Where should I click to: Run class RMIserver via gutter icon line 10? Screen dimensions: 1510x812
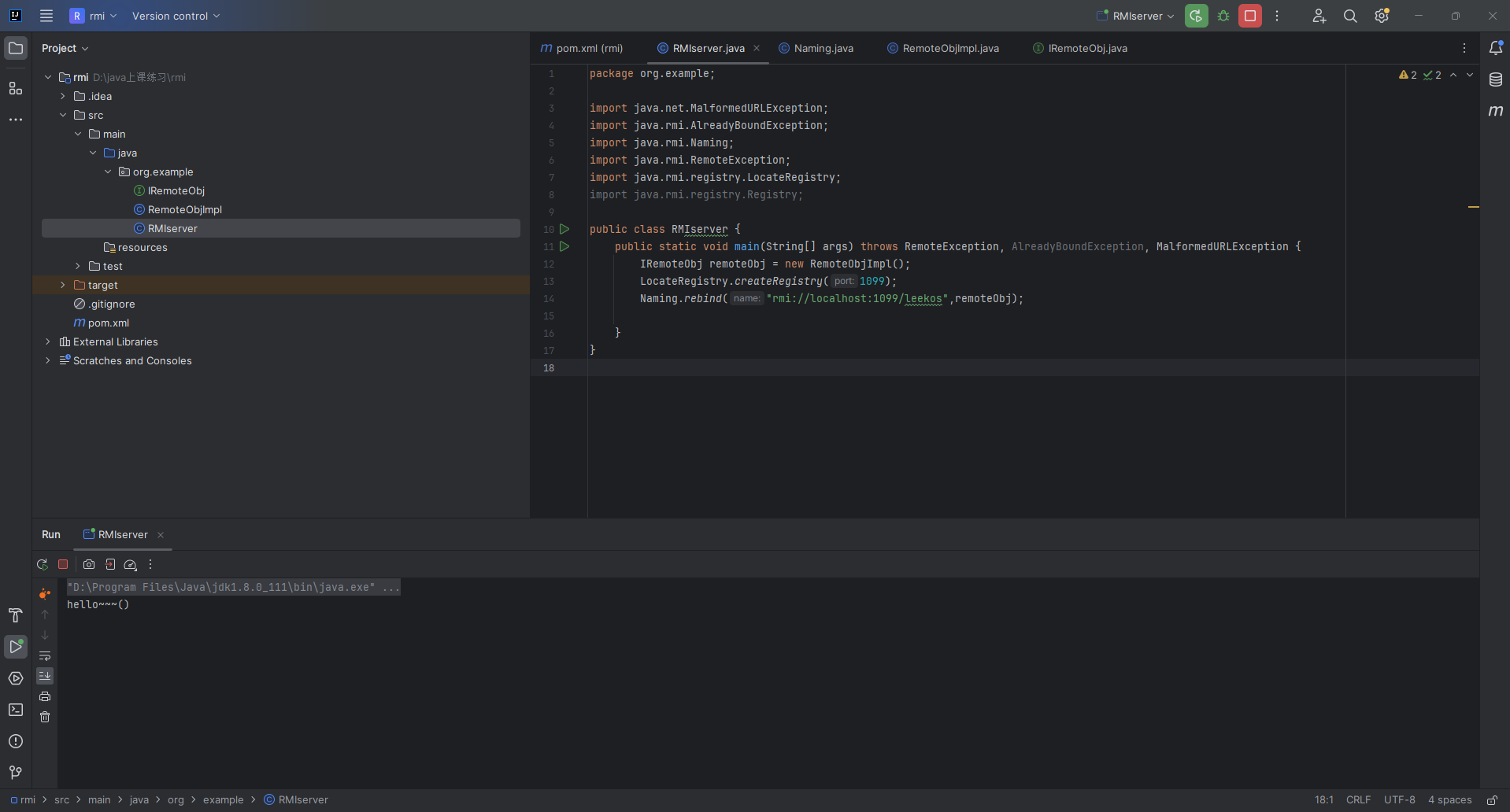coord(564,229)
